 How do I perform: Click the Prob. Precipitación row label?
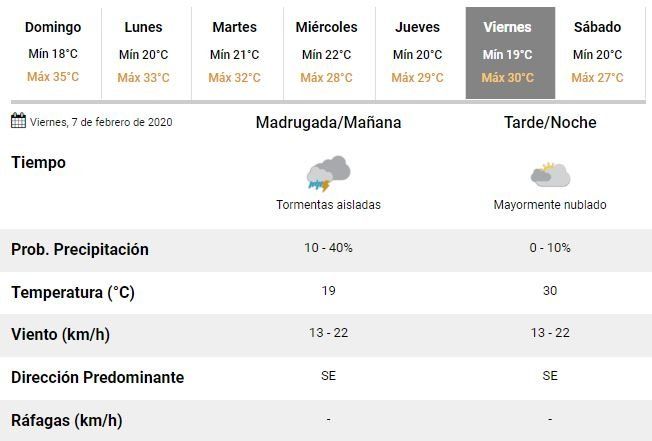click(x=80, y=250)
